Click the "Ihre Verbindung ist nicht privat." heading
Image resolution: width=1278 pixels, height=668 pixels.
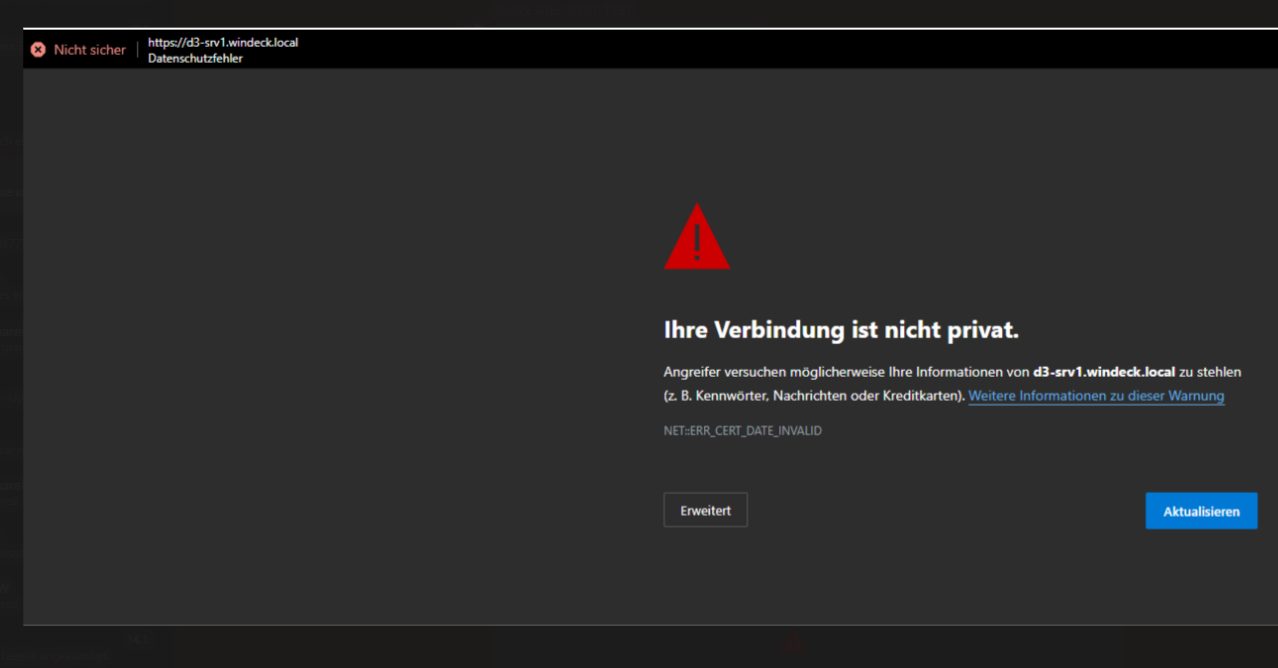841,331
